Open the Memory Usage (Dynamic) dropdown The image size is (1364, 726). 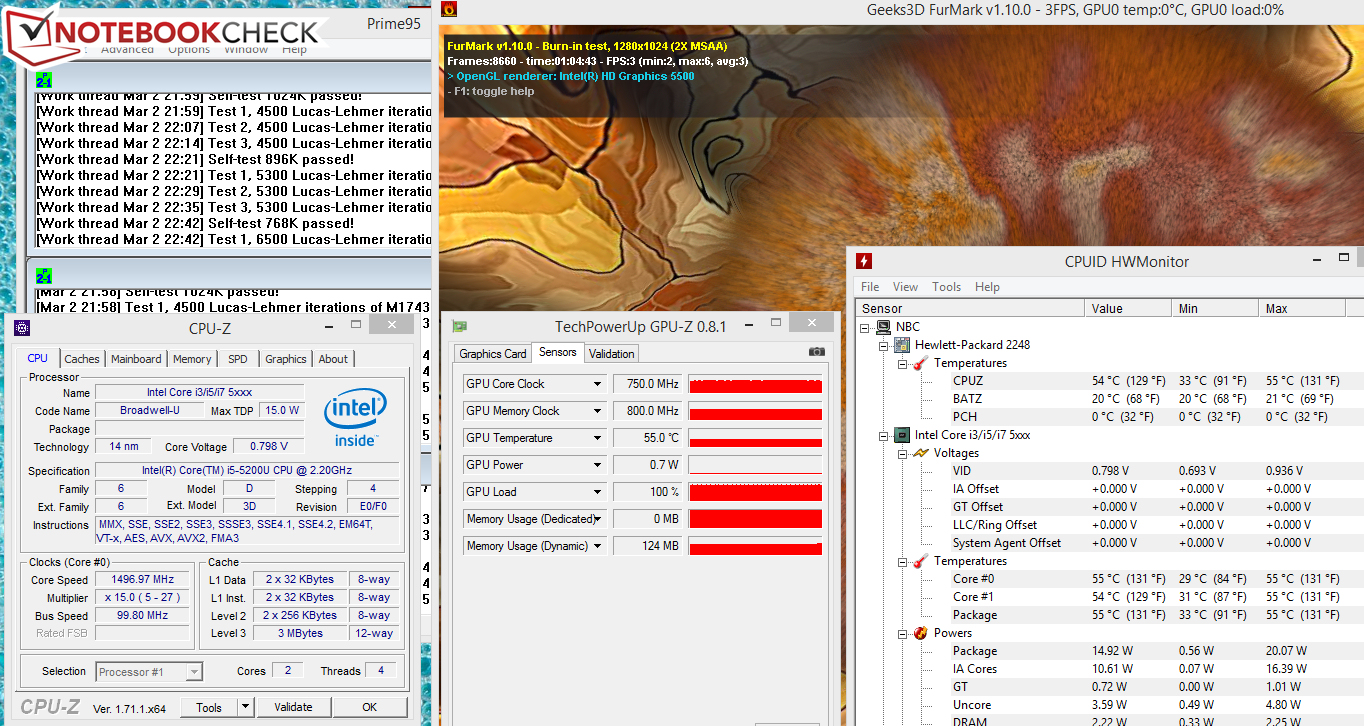598,546
